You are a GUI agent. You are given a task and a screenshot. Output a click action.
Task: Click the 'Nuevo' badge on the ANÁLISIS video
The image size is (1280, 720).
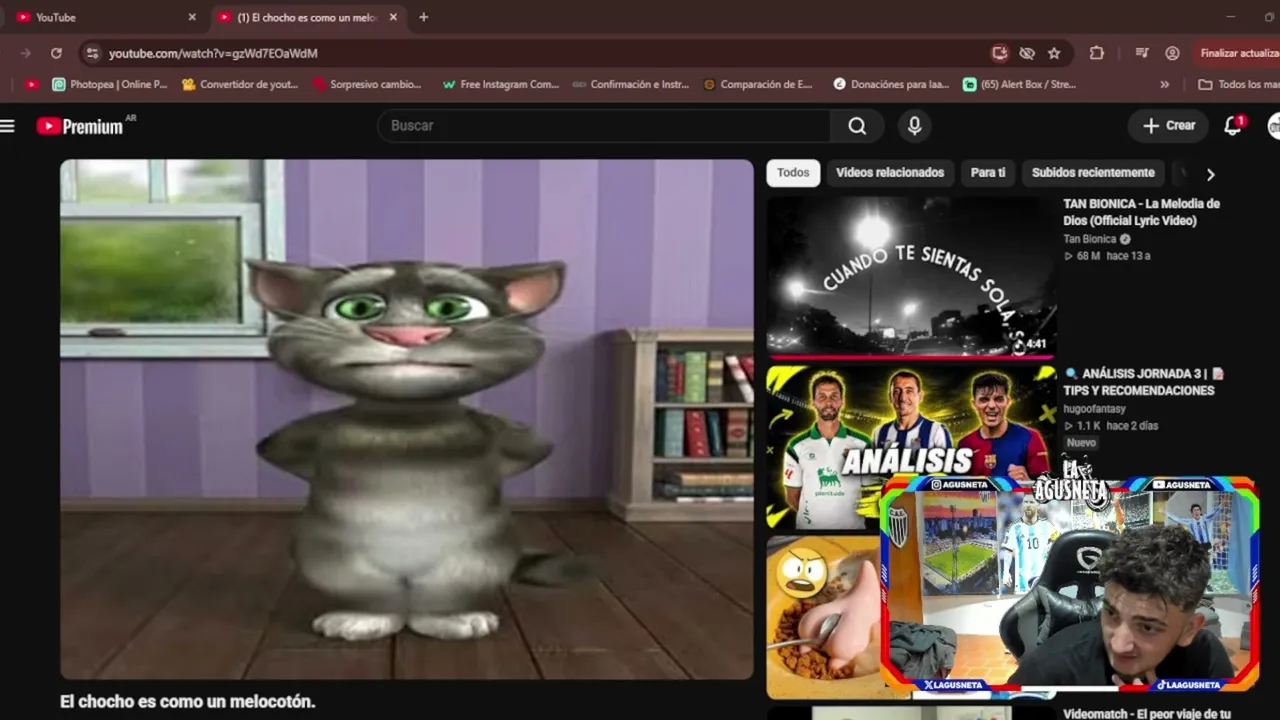click(x=1081, y=443)
